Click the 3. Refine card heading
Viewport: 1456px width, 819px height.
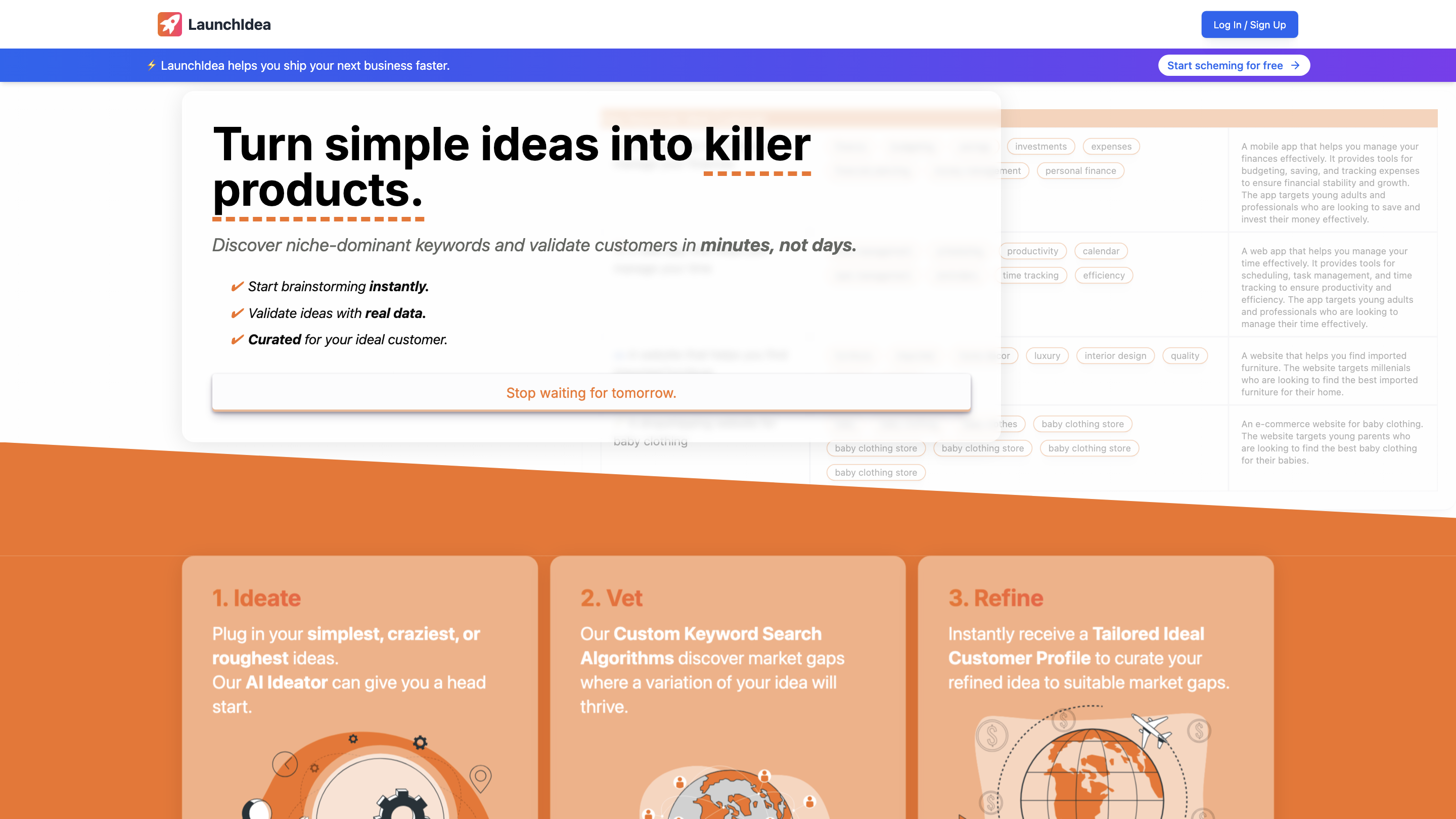(x=995, y=598)
